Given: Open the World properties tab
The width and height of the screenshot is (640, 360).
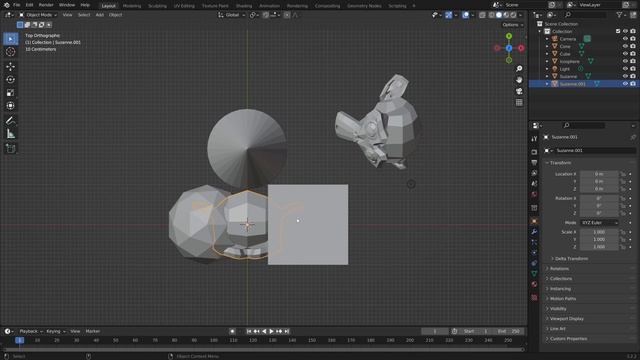Looking at the screenshot, I should (534, 194).
